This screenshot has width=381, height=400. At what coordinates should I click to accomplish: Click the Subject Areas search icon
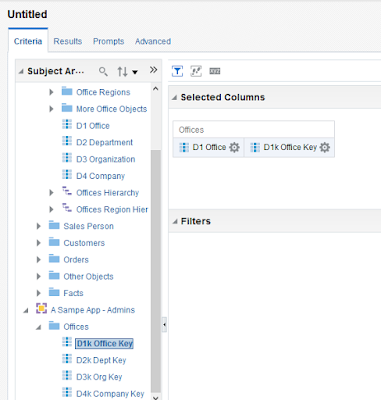pos(103,71)
